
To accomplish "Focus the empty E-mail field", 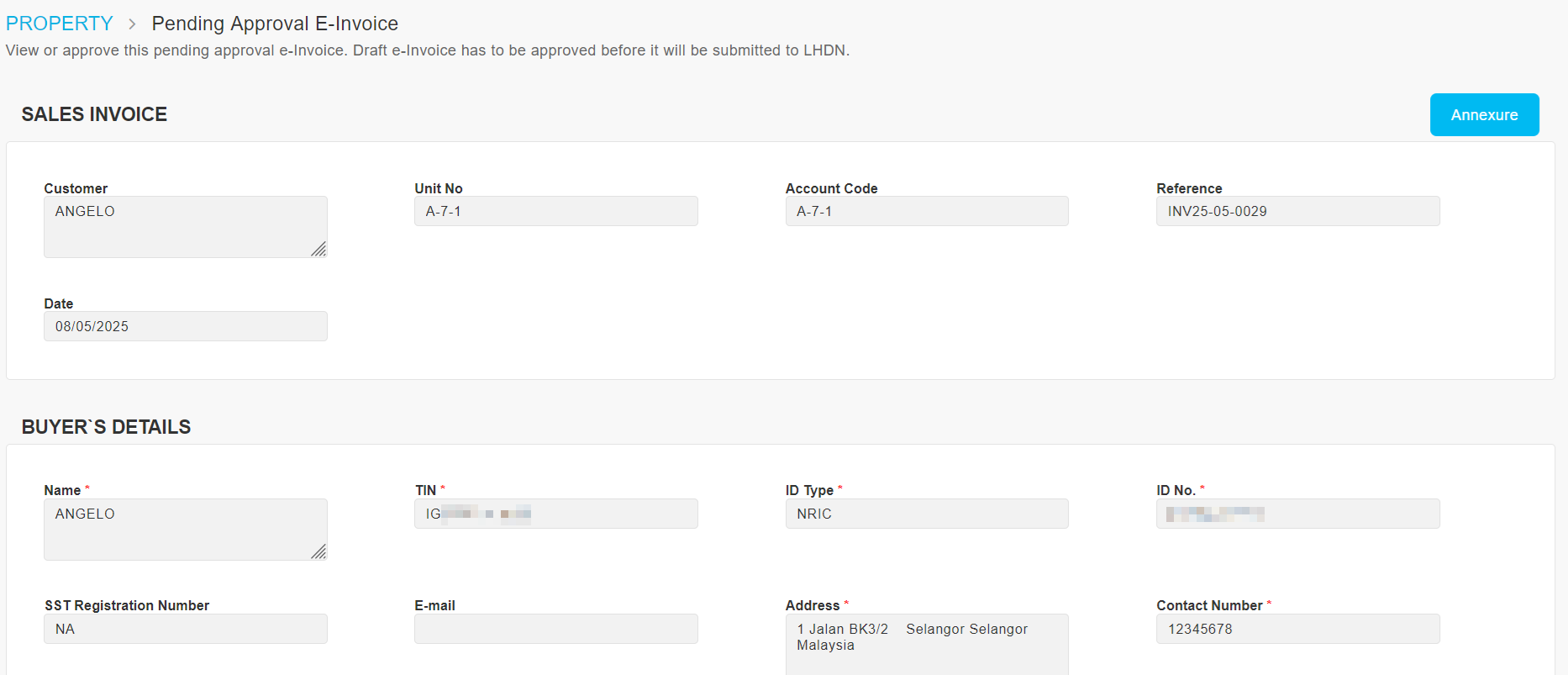I will pos(556,629).
